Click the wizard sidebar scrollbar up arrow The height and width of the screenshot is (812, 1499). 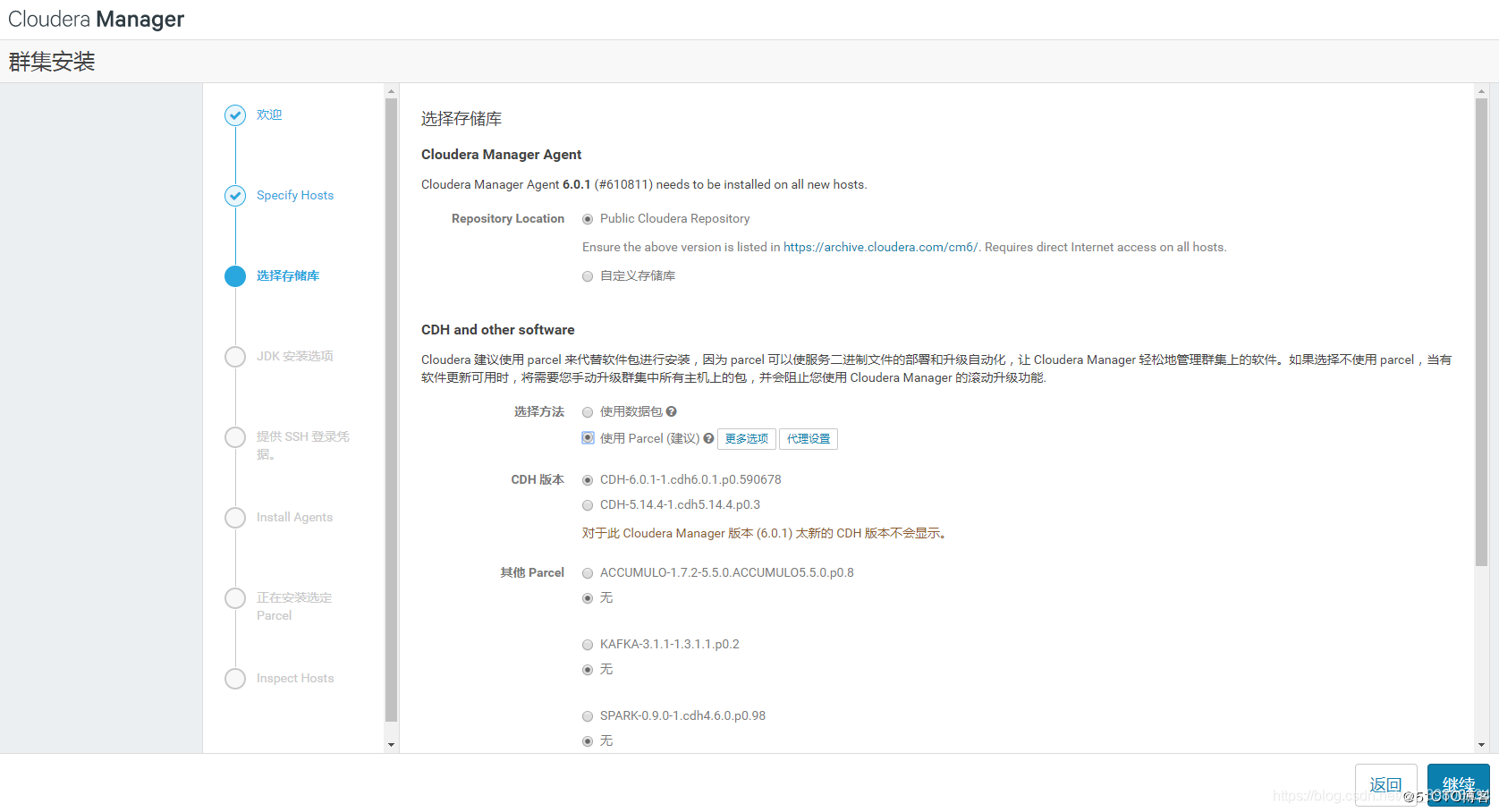[391, 91]
